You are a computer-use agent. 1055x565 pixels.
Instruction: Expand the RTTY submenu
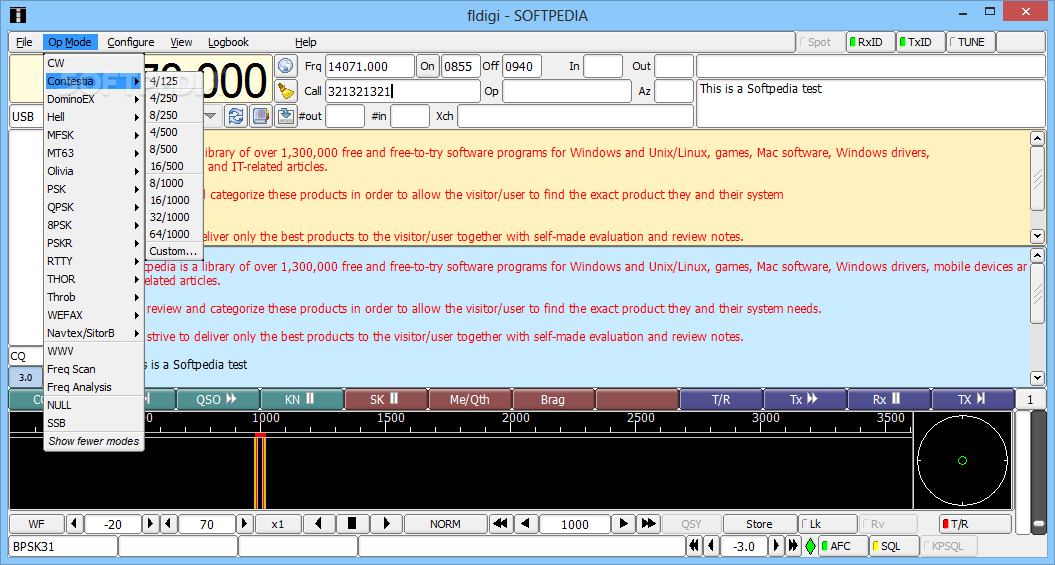coord(94,261)
